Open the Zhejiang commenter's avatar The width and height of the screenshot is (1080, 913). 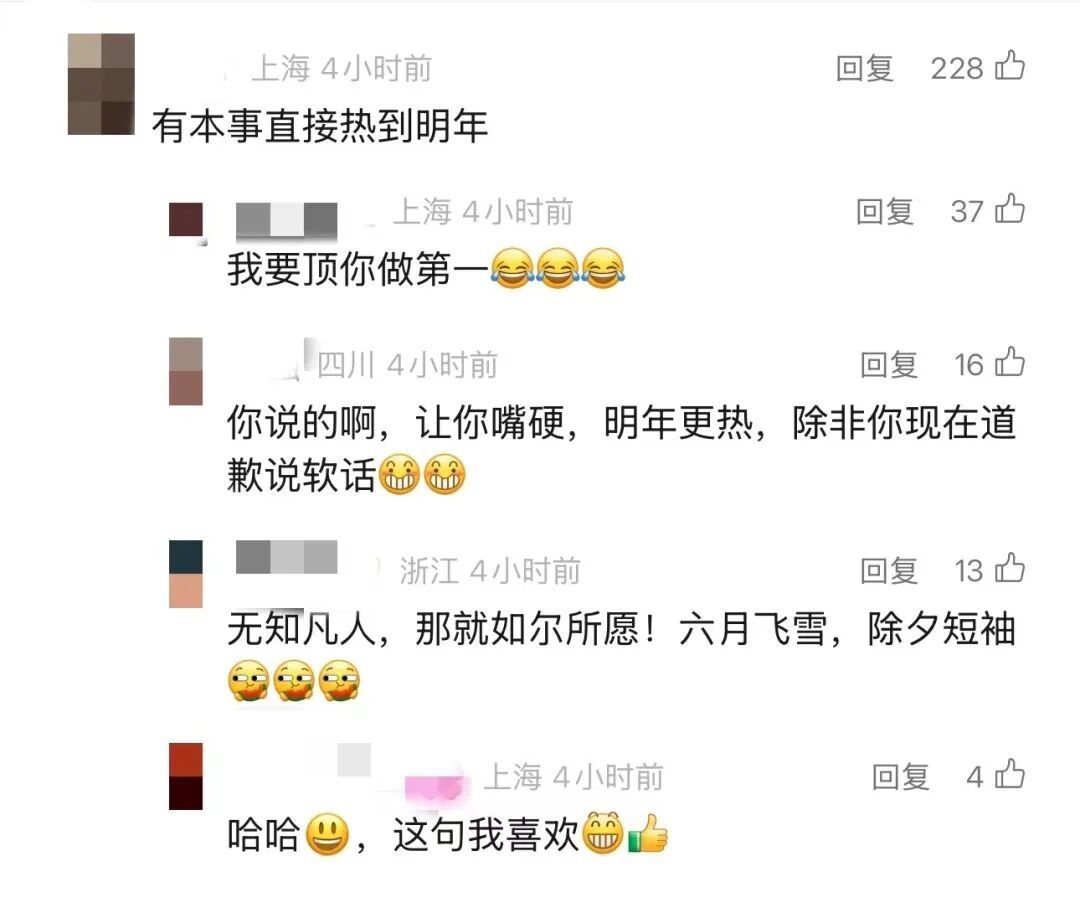click(186, 574)
